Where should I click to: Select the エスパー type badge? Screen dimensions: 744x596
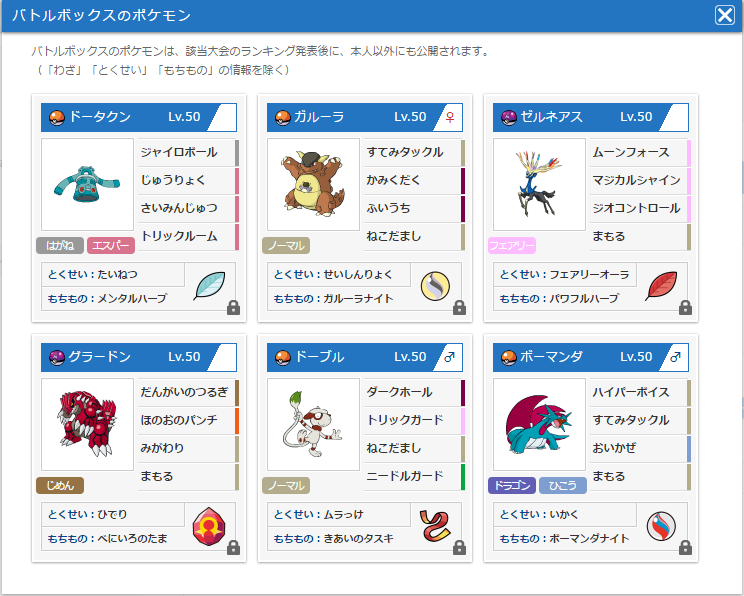pyautogui.click(x=111, y=245)
